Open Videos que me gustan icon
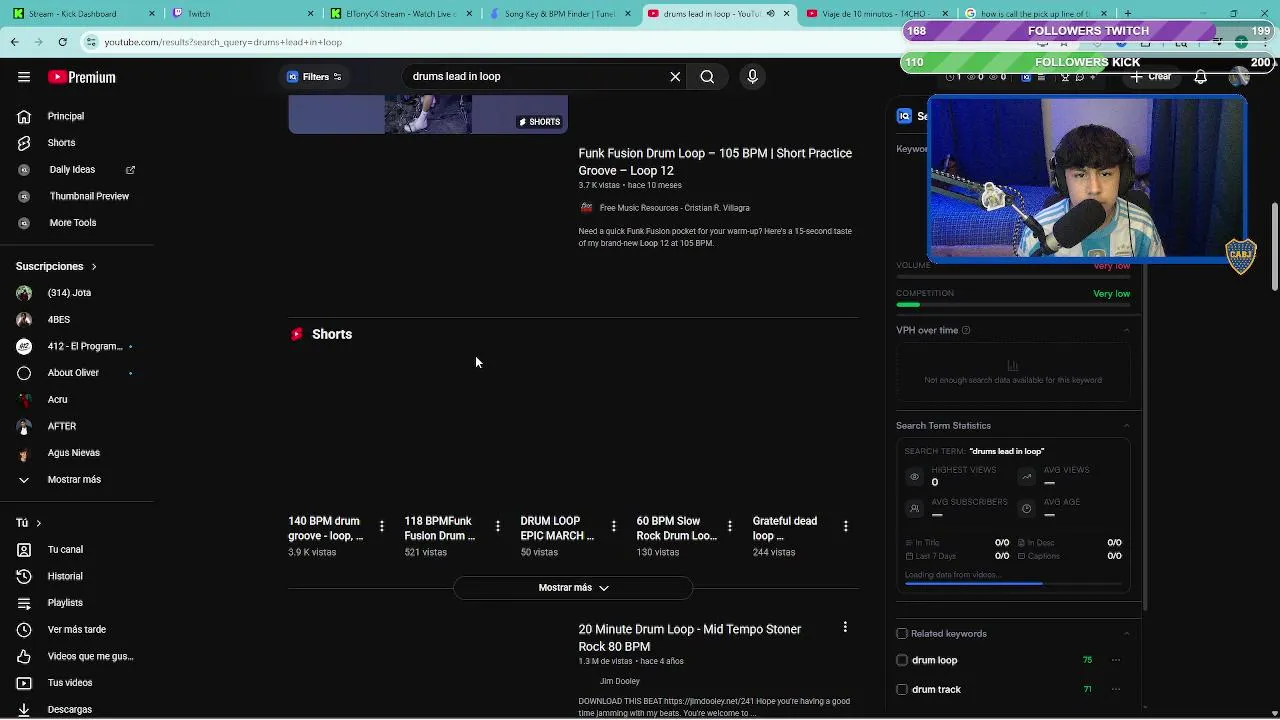Image resolution: width=1280 pixels, height=720 pixels. (24, 656)
